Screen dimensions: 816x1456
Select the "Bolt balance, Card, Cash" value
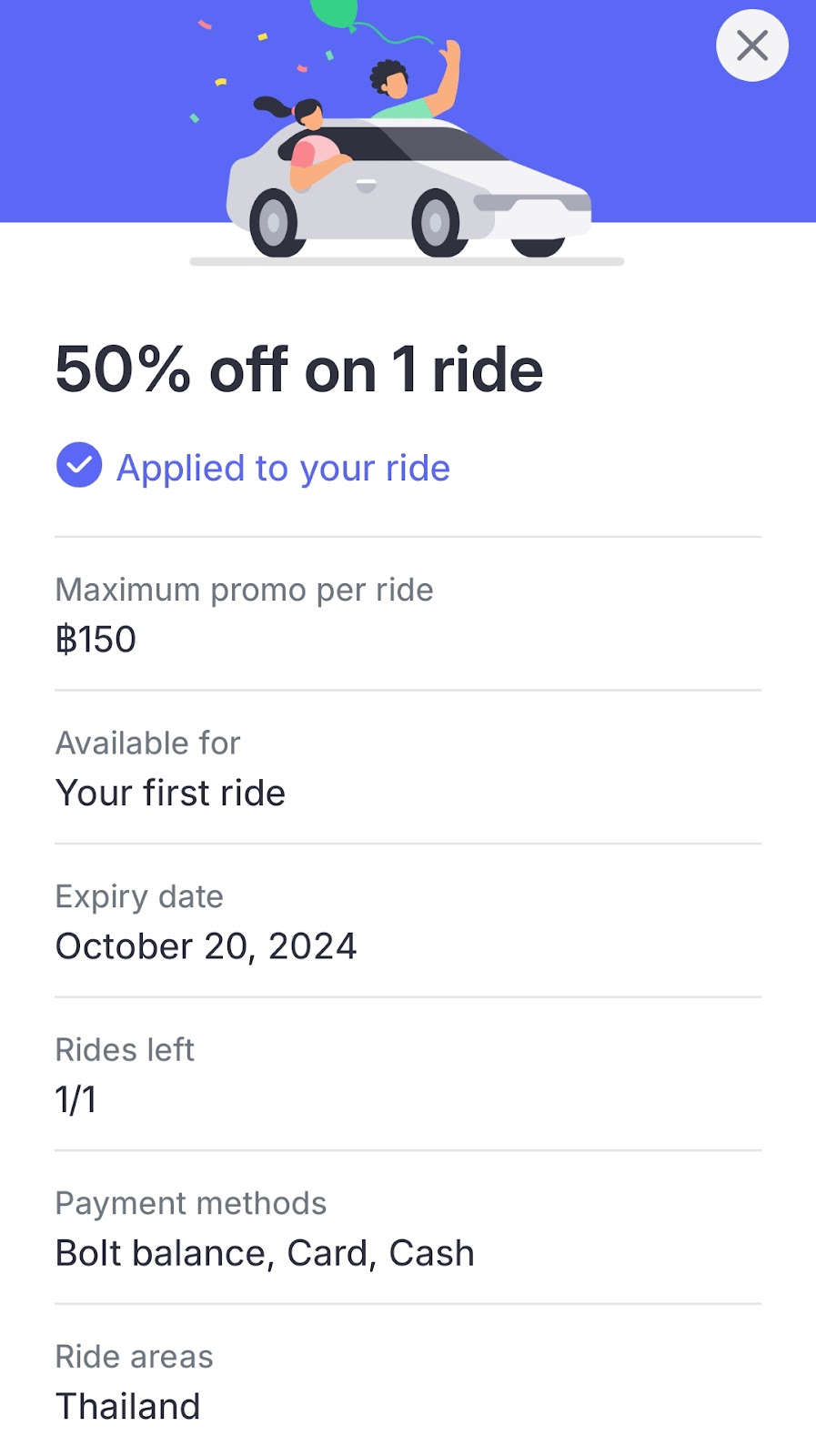265,1253
